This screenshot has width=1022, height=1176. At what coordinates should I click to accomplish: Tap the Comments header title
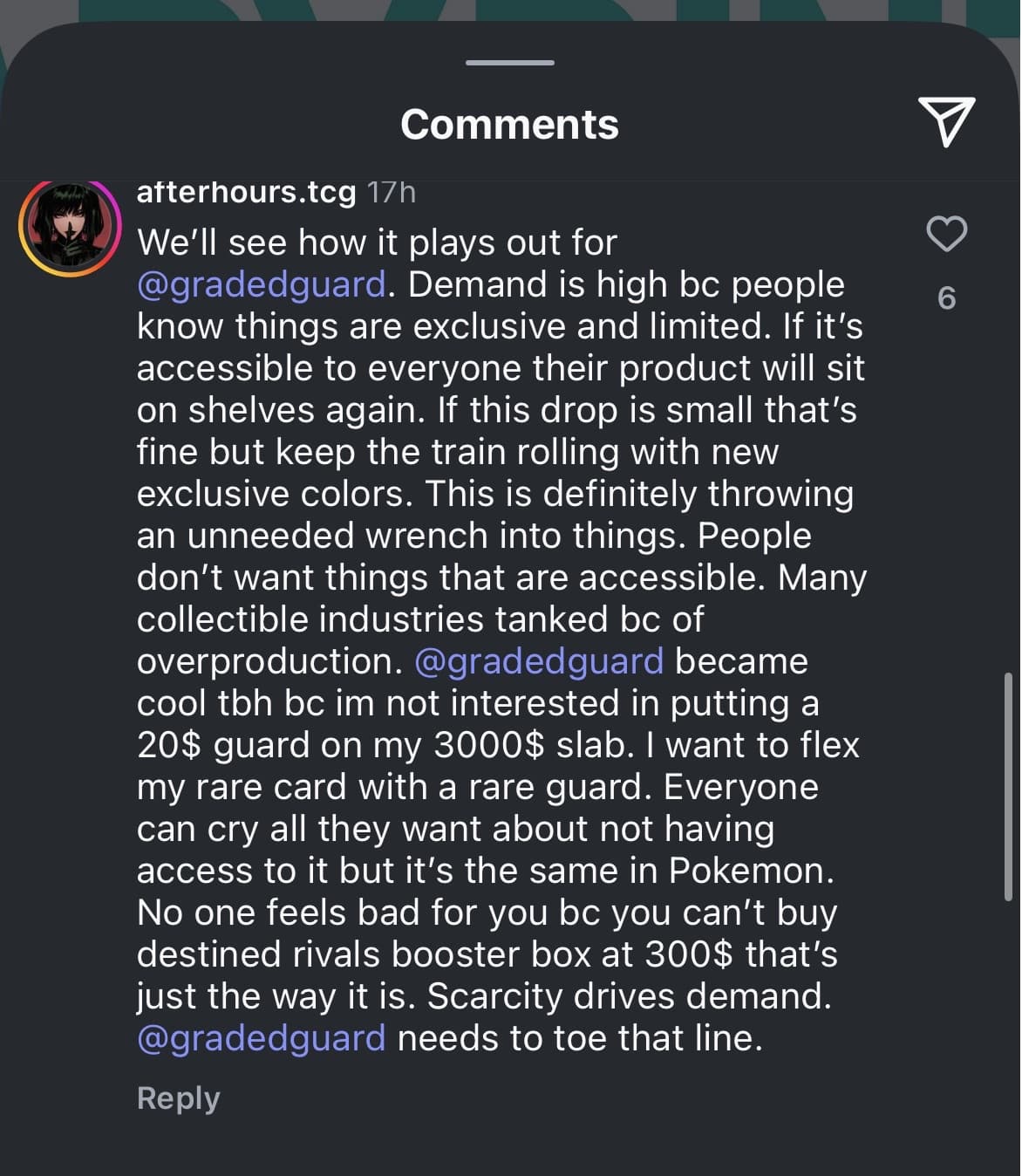(x=510, y=124)
